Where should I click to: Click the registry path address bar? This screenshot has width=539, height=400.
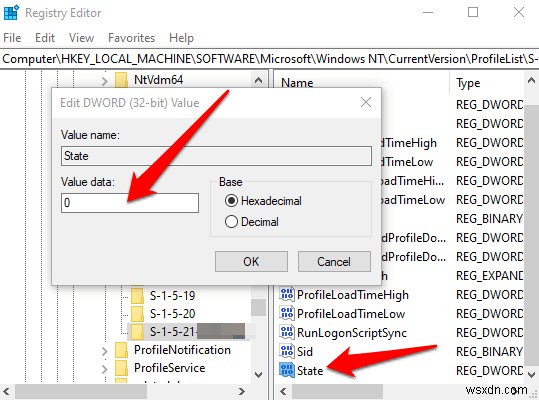point(270,59)
